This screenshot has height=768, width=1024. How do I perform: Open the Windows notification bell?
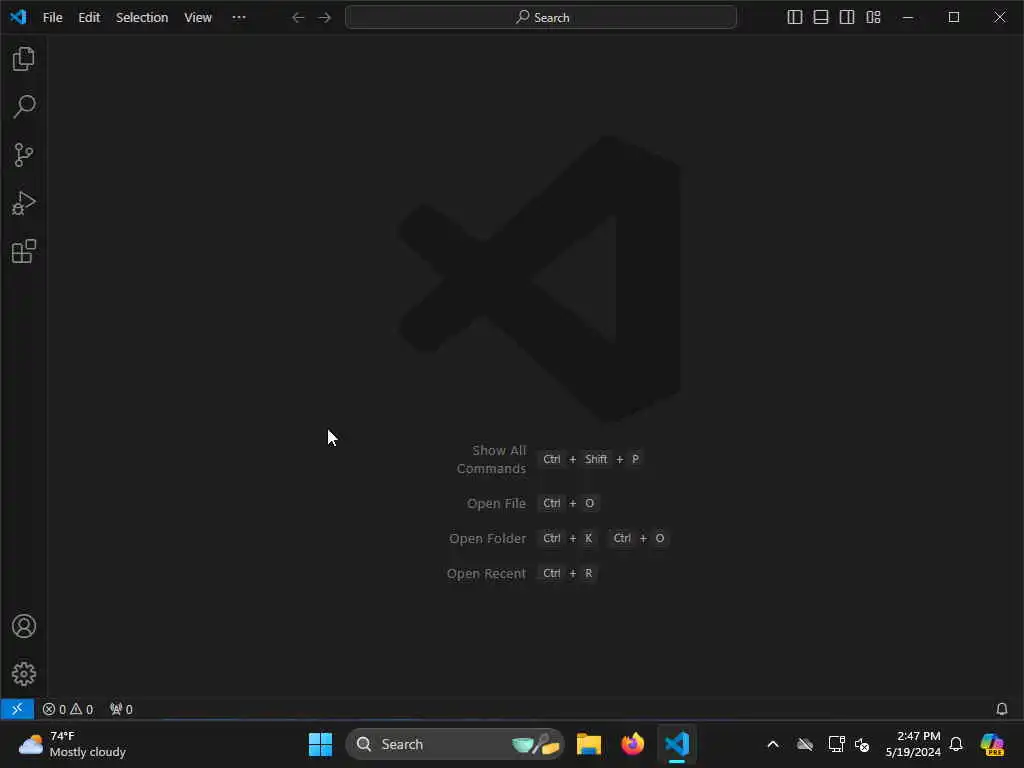[956, 744]
